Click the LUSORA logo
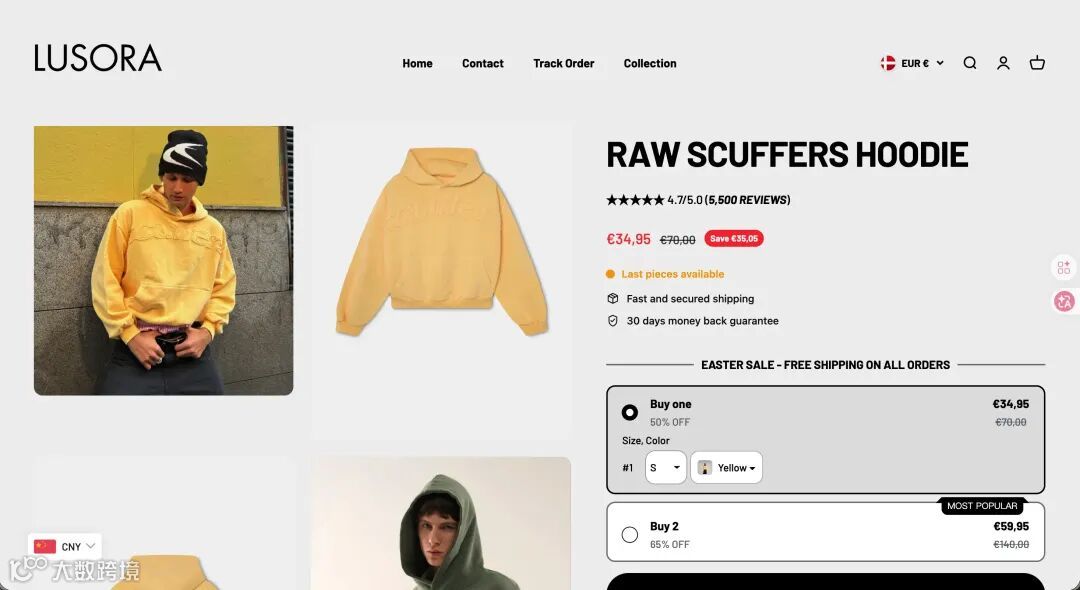The image size is (1080, 590). pos(98,59)
